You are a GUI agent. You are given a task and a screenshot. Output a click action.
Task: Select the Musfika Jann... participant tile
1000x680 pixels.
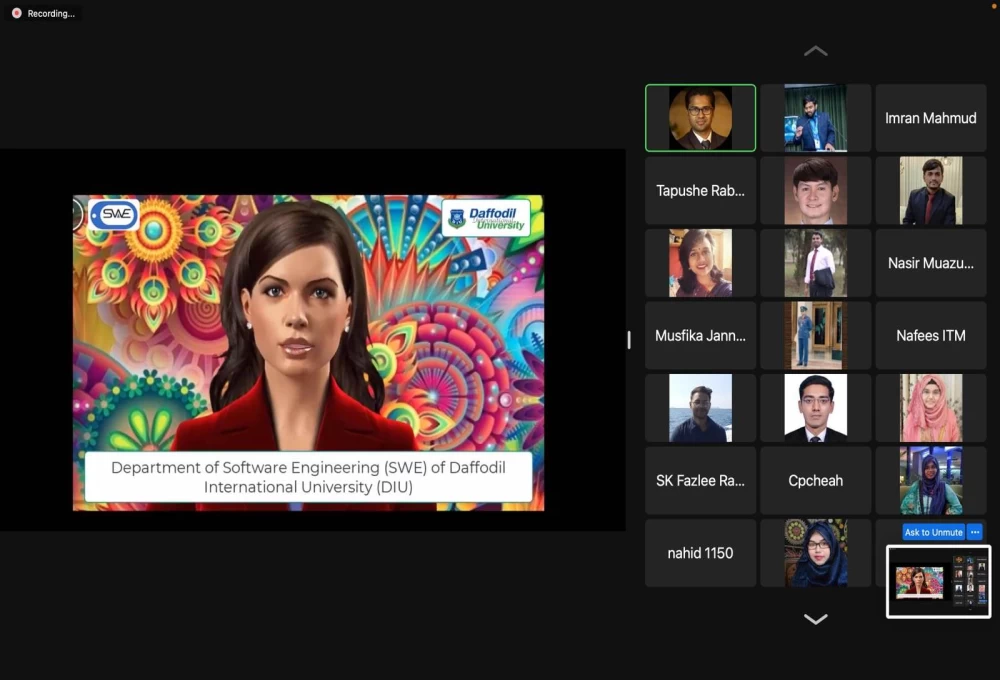700,335
